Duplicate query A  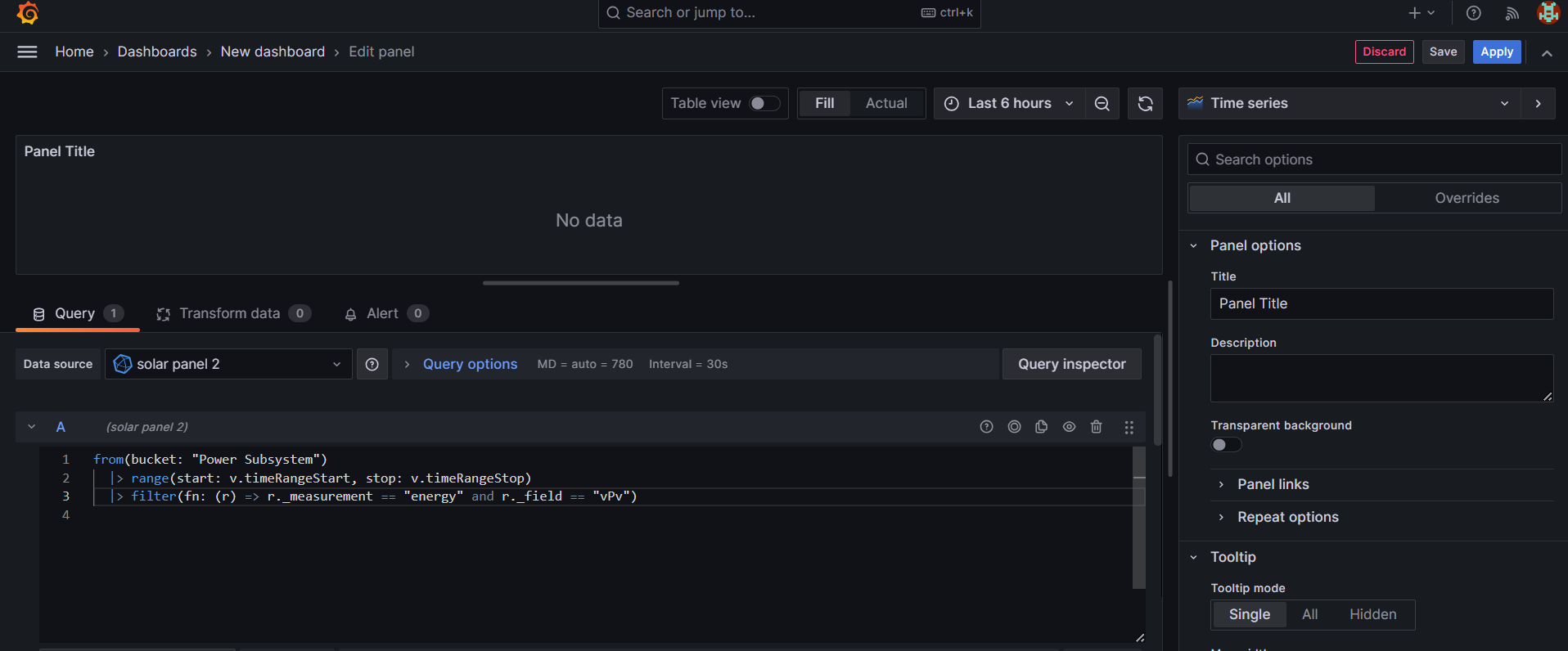[x=1041, y=427]
